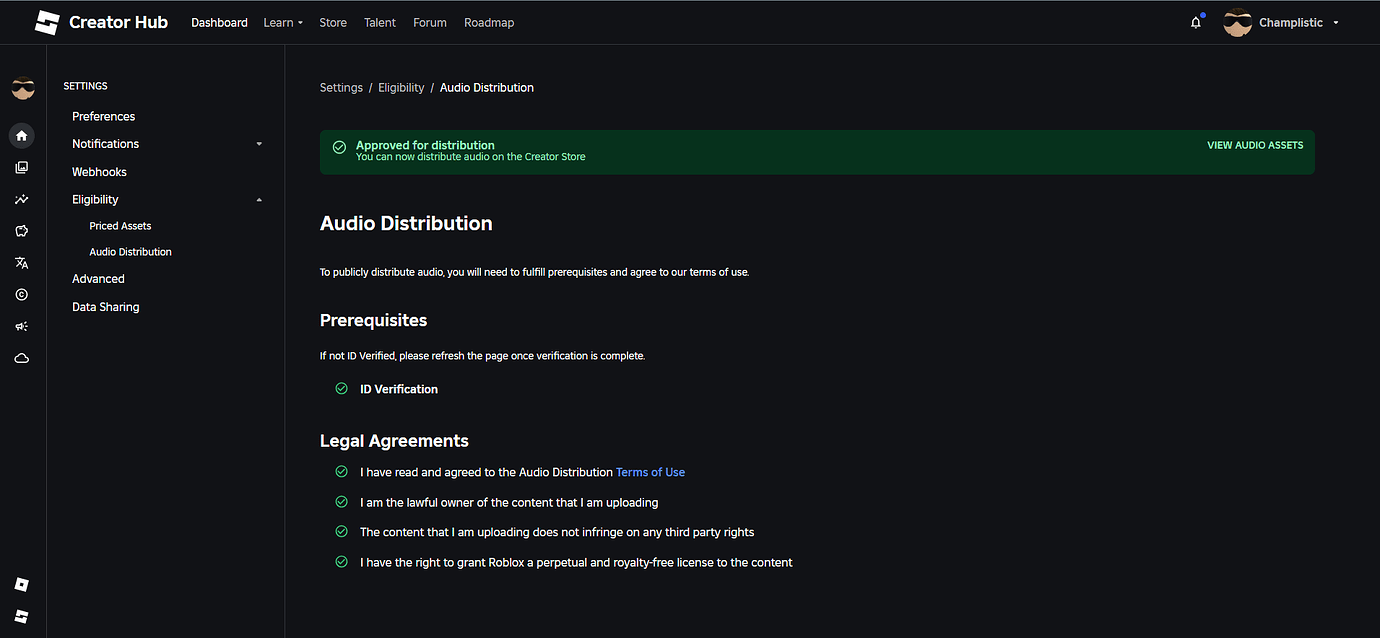Click the Audio Distribution Terms of Use agreement check
This screenshot has width=1380, height=638.
click(x=341, y=471)
